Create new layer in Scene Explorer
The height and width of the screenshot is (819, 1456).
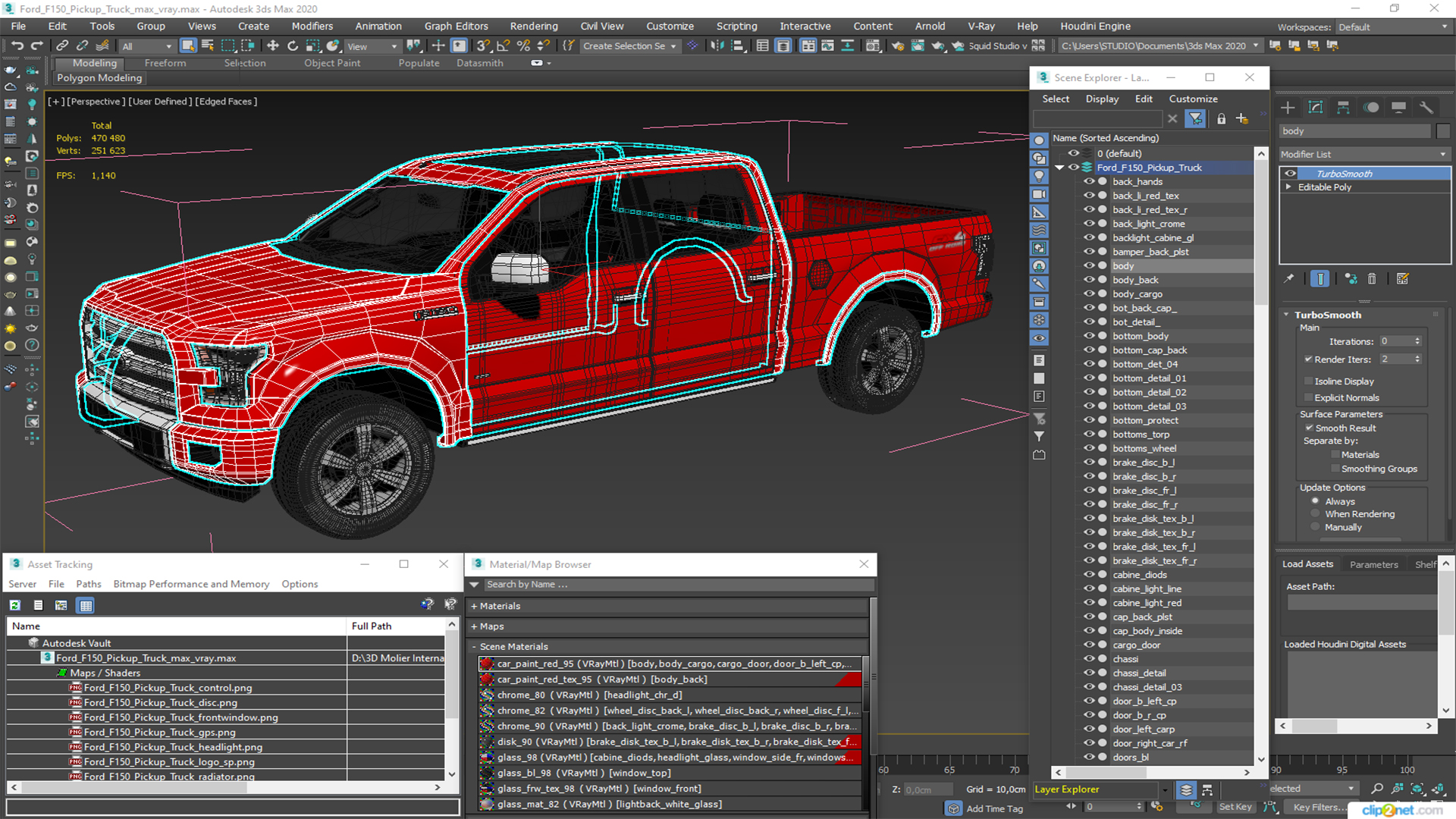[1242, 119]
